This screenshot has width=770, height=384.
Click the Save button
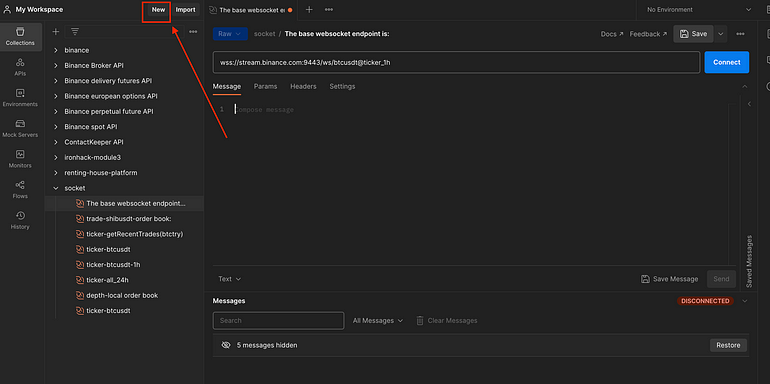(693, 34)
